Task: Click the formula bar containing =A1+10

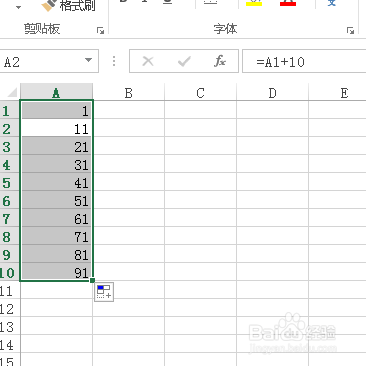Action: pyautogui.click(x=304, y=61)
